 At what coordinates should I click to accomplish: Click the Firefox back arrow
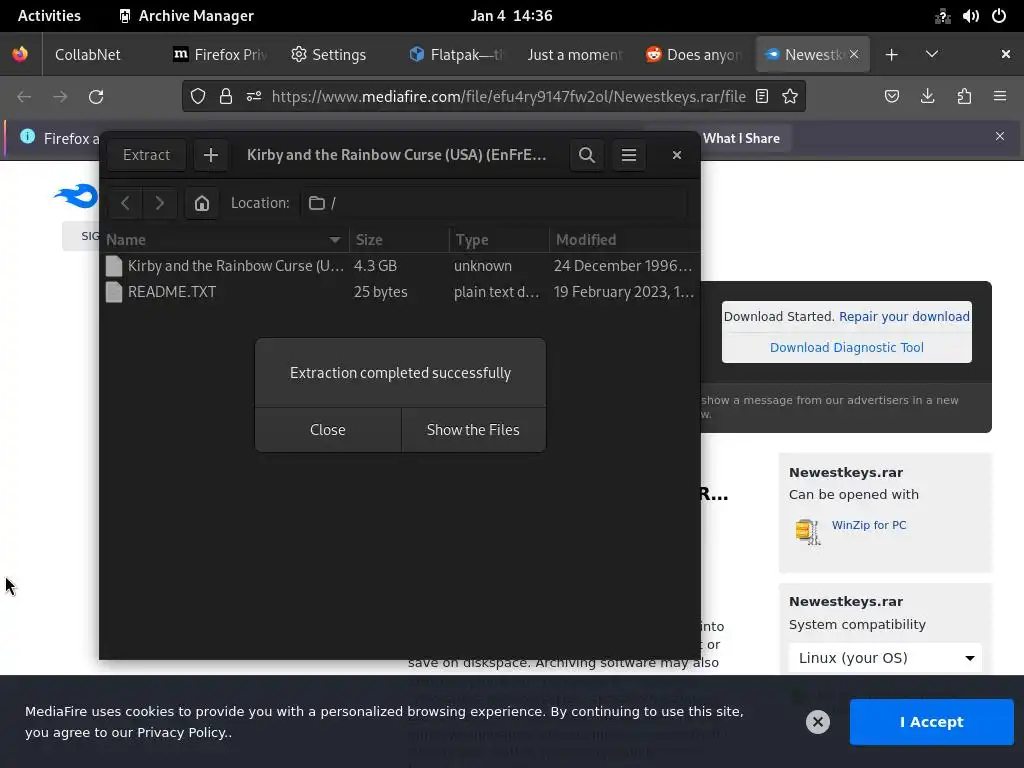(24, 97)
